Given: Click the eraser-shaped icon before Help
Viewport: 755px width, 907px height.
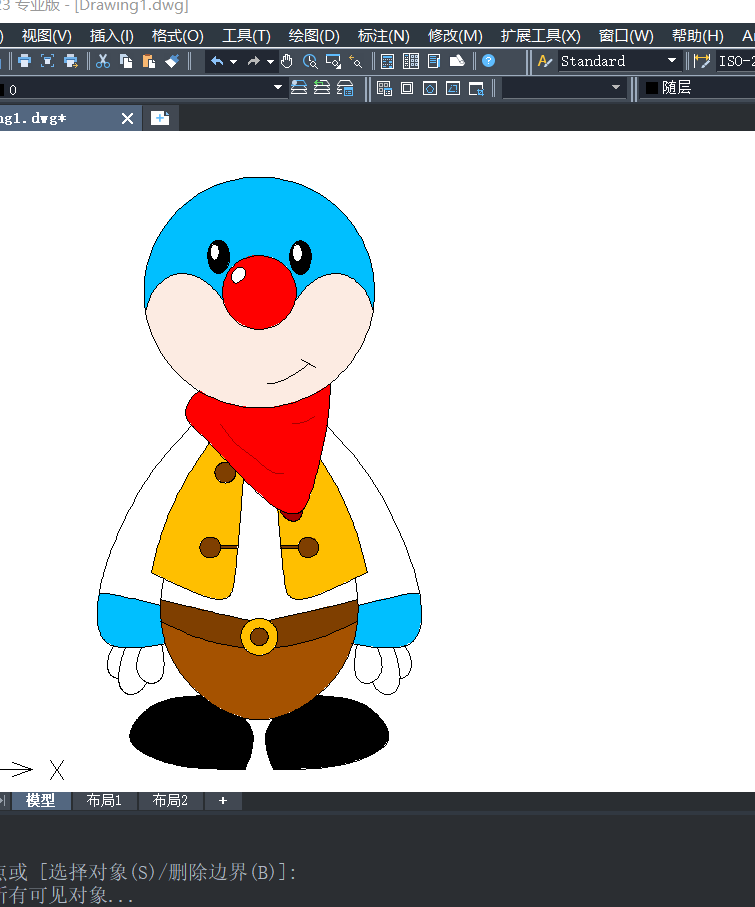Looking at the screenshot, I should 457,61.
